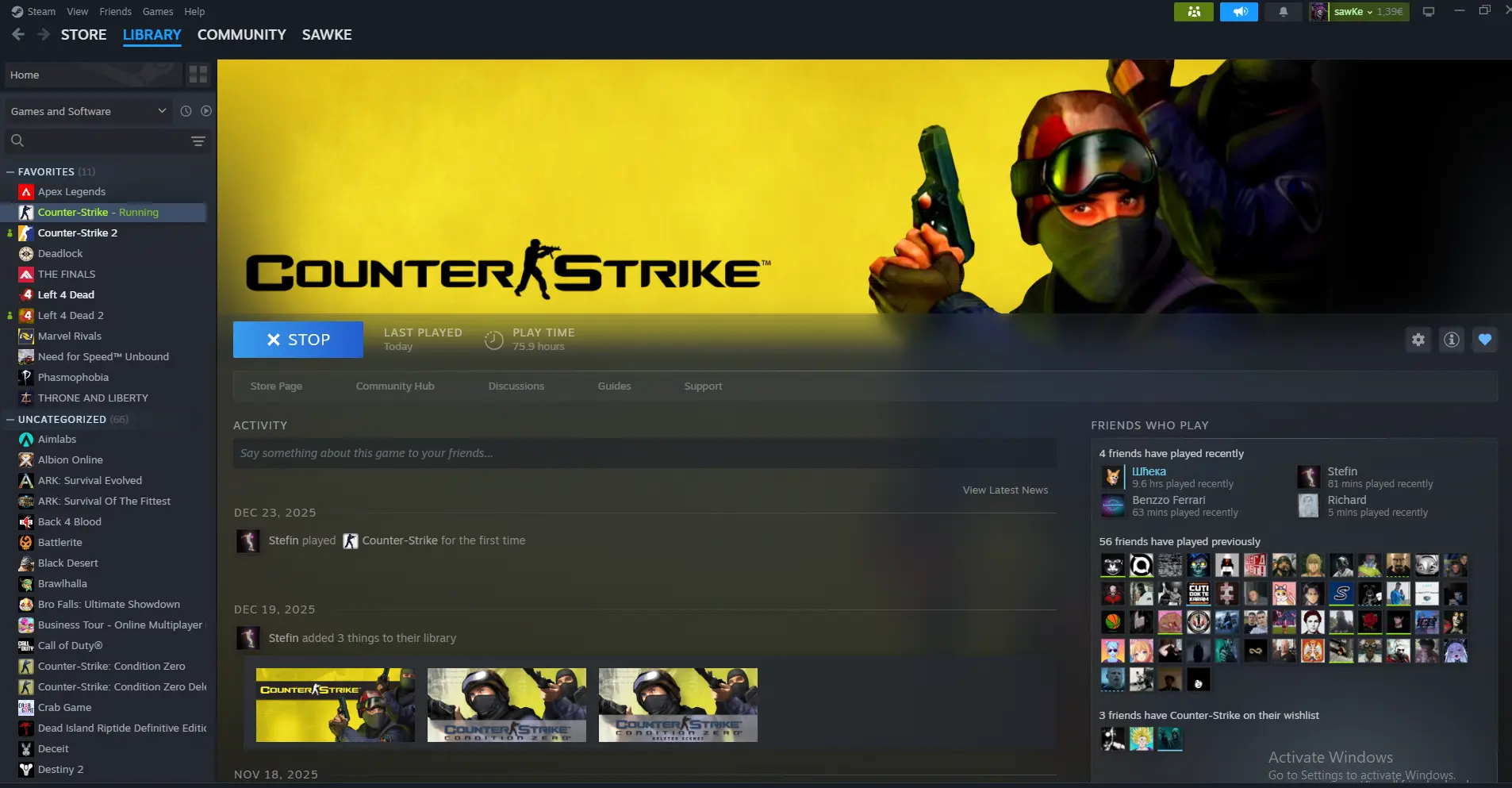Open the Counter-Strike thumbnail in Dec 19 activity
This screenshot has width=1512, height=788.
[336, 705]
